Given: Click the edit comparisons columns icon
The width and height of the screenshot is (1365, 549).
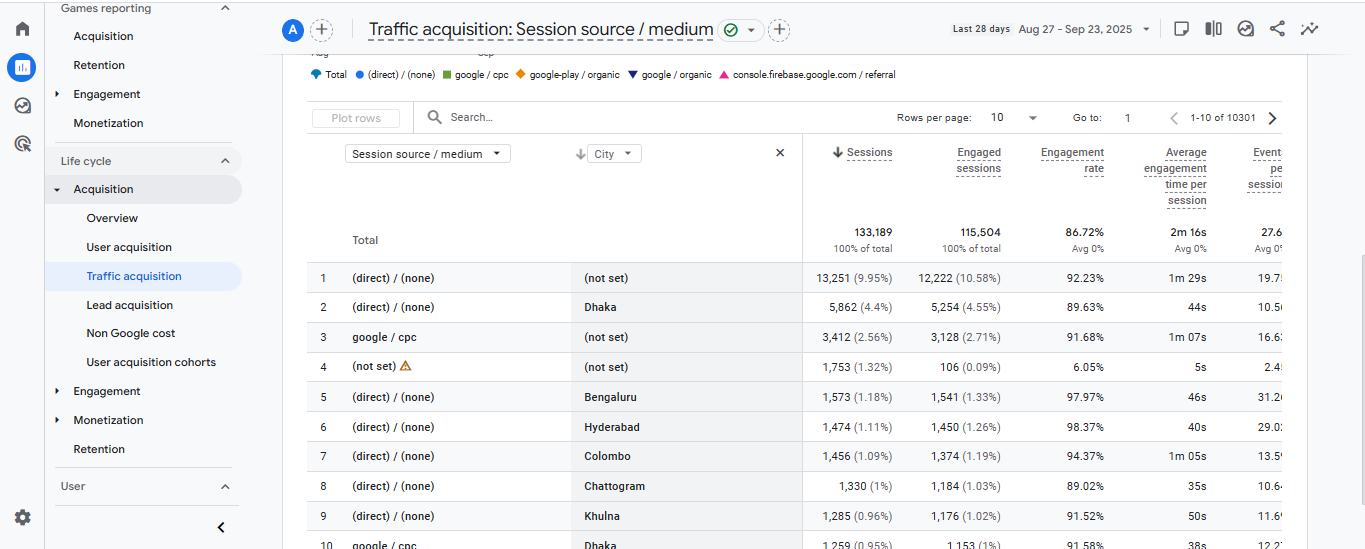Looking at the screenshot, I should point(1213,29).
